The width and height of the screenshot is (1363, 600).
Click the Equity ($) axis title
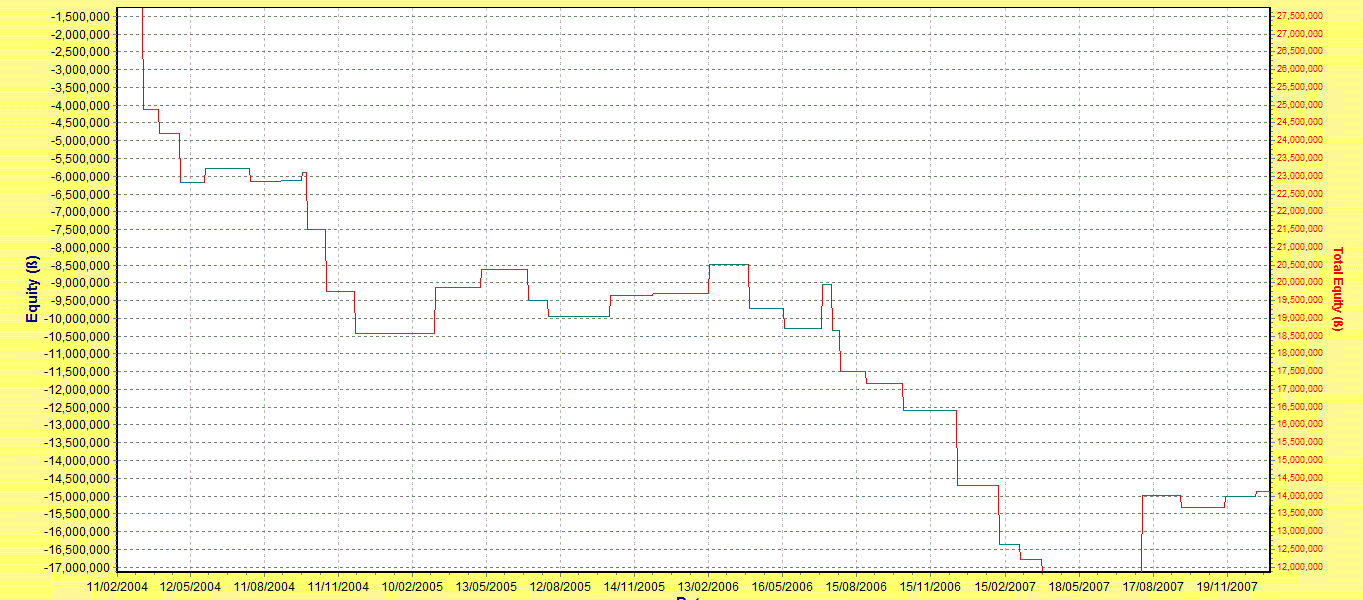coord(32,290)
